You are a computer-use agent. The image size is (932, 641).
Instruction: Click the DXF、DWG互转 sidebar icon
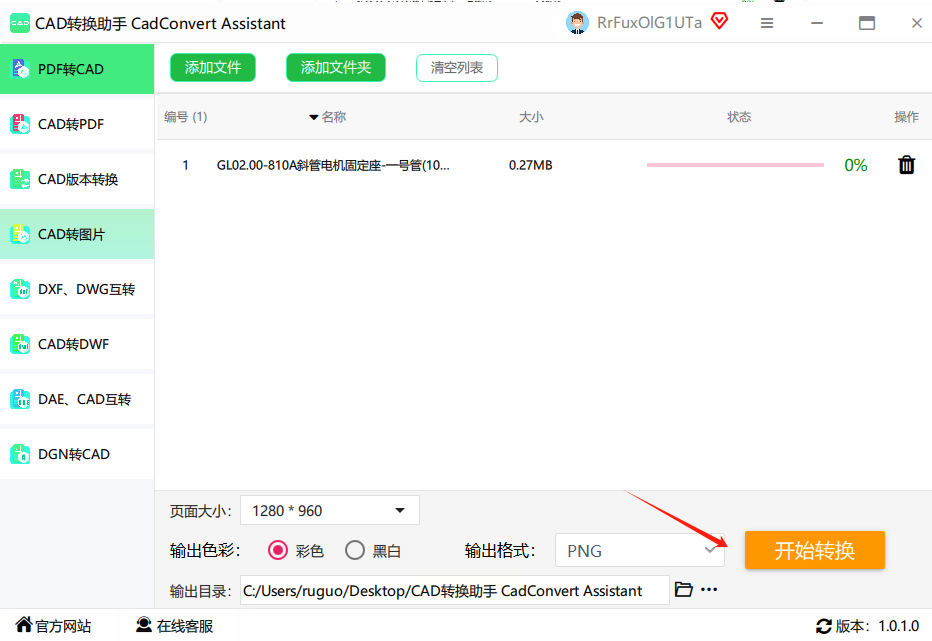click(x=20, y=289)
